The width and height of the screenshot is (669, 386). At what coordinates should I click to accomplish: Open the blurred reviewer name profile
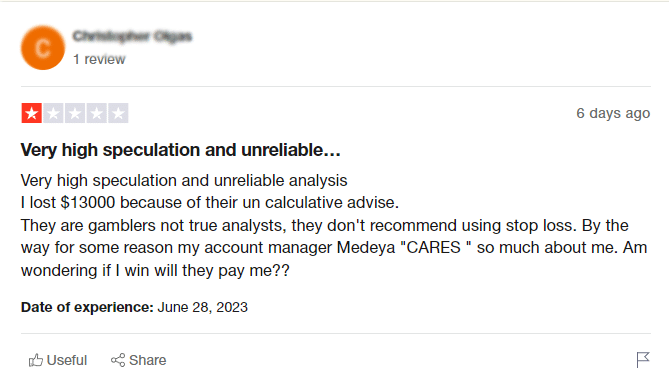(132, 36)
